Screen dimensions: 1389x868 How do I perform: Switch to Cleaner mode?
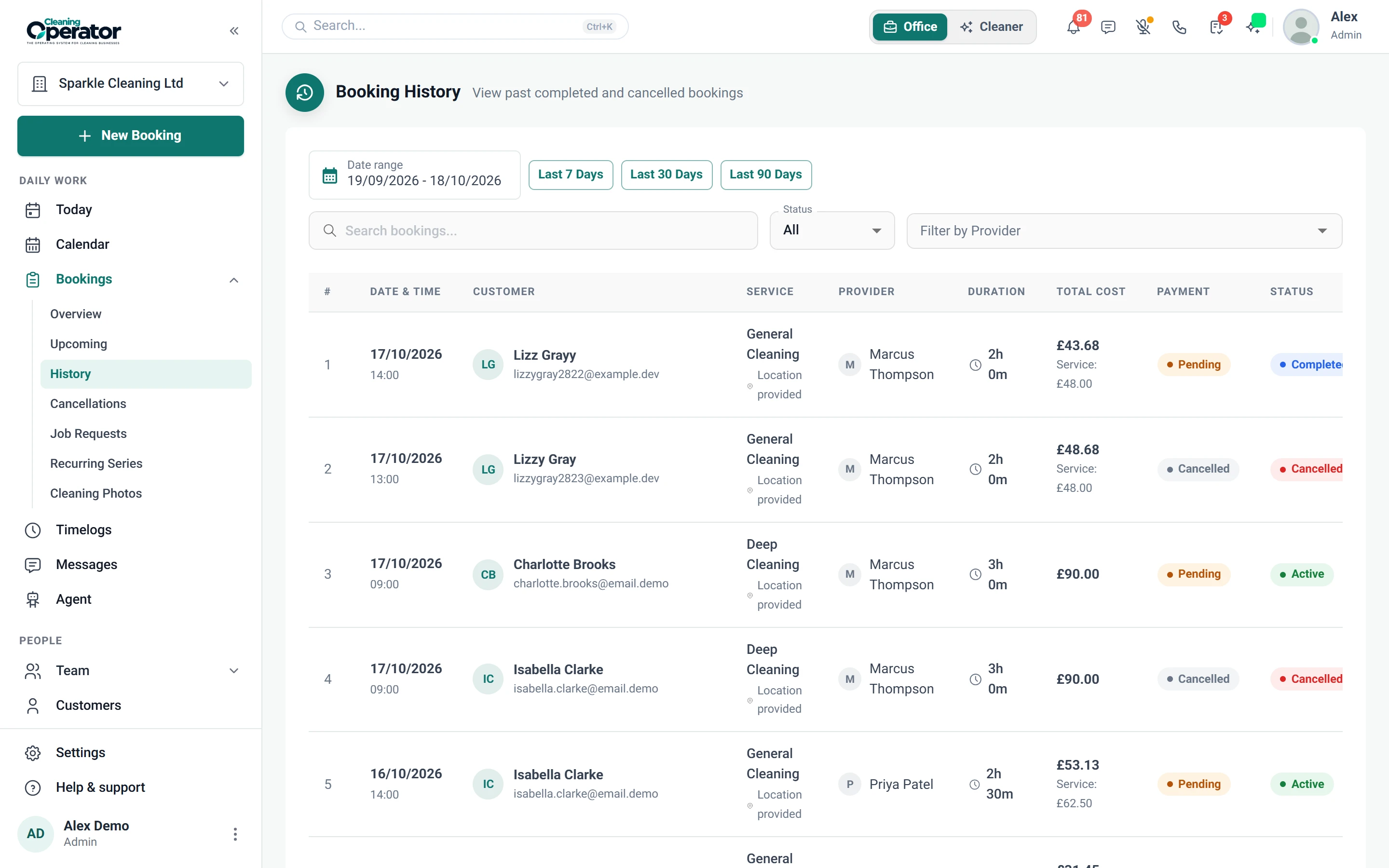(991, 27)
